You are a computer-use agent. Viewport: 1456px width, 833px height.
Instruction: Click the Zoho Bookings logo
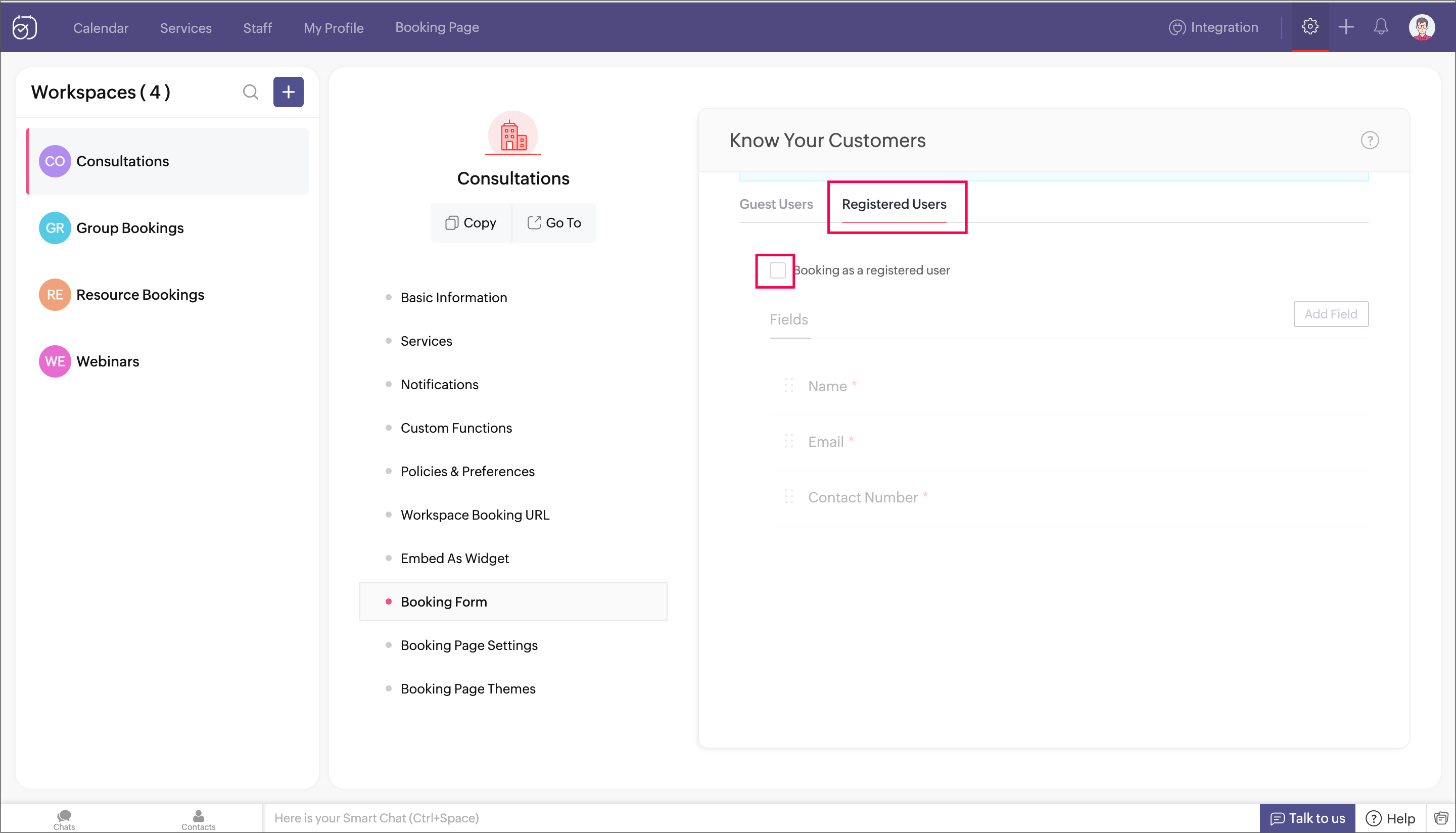[25, 27]
